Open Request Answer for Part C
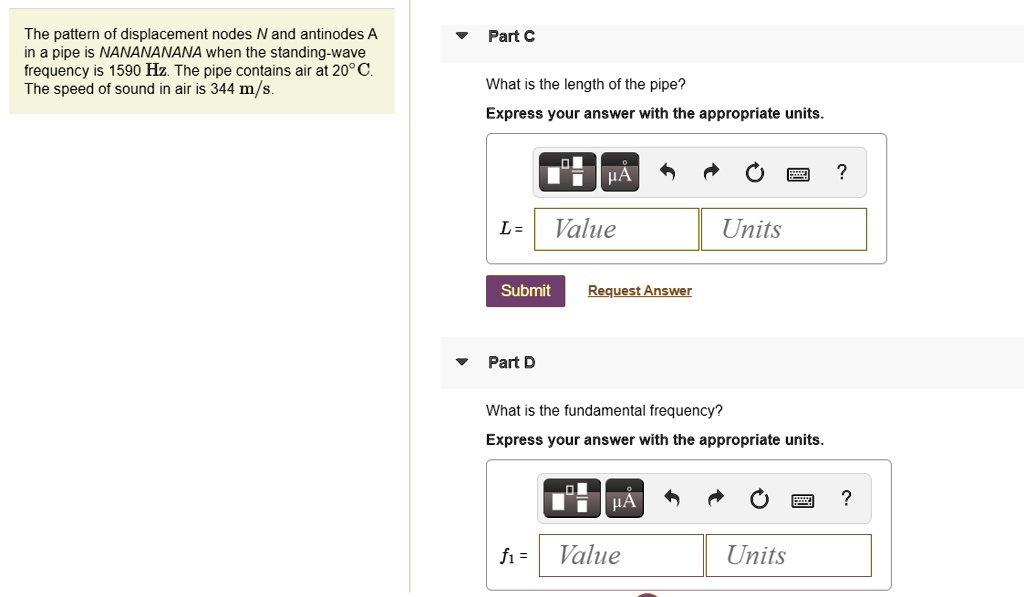Image resolution: width=1024 pixels, height=597 pixels. 639,290
